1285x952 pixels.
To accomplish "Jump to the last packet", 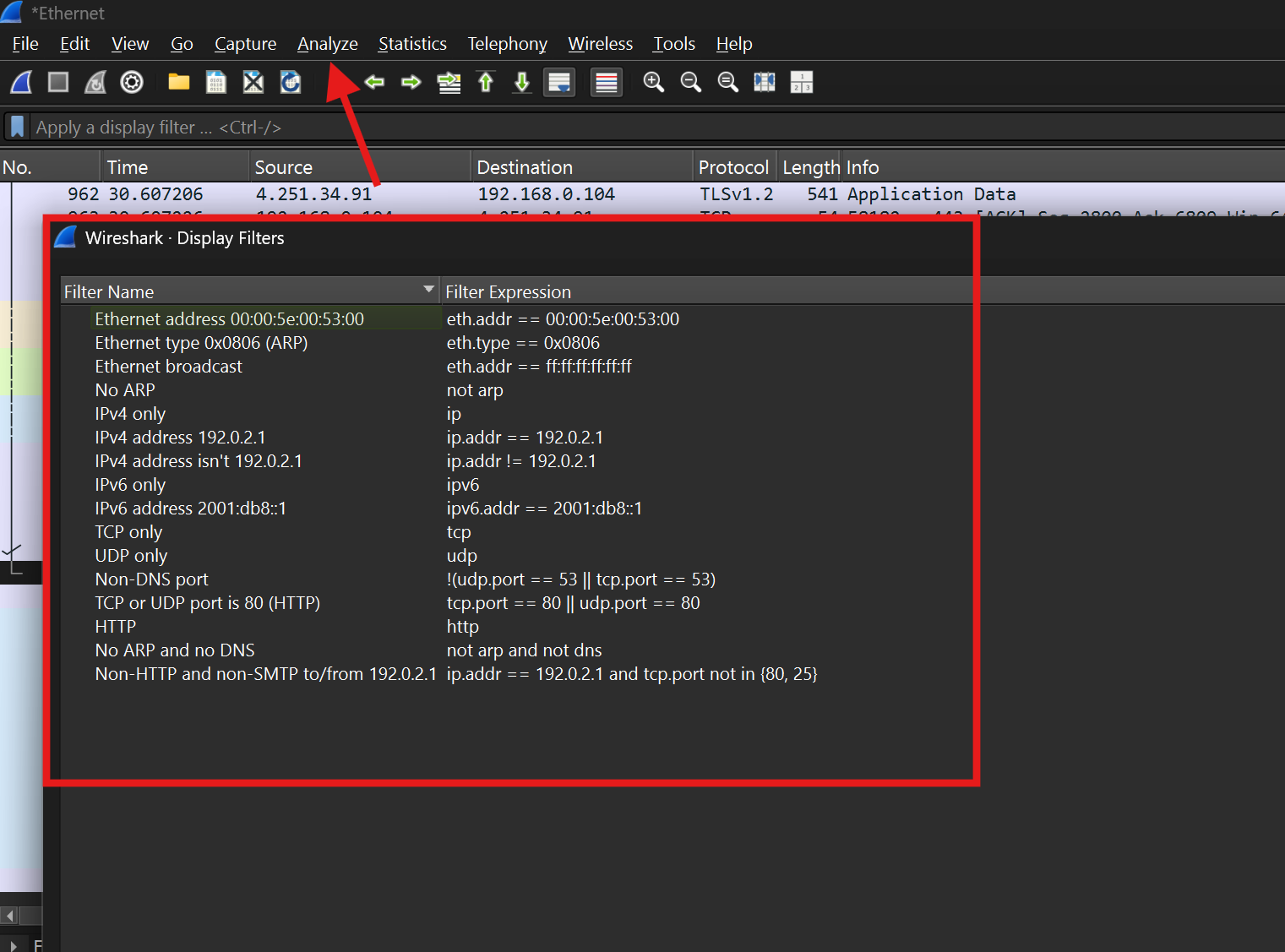I will click(x=522, y=82).
